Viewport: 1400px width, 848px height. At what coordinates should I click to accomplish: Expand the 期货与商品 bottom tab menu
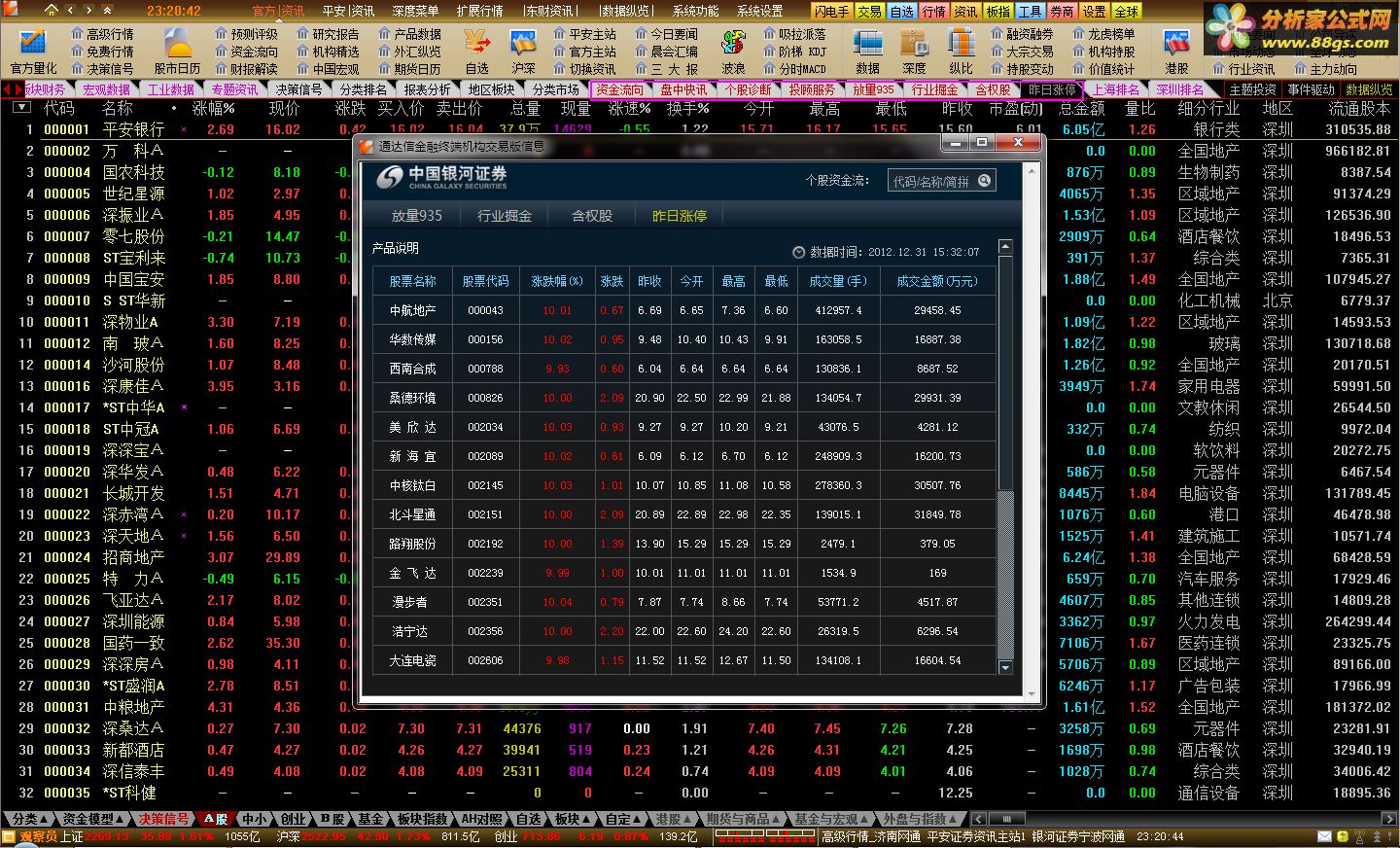click(743, 819)
